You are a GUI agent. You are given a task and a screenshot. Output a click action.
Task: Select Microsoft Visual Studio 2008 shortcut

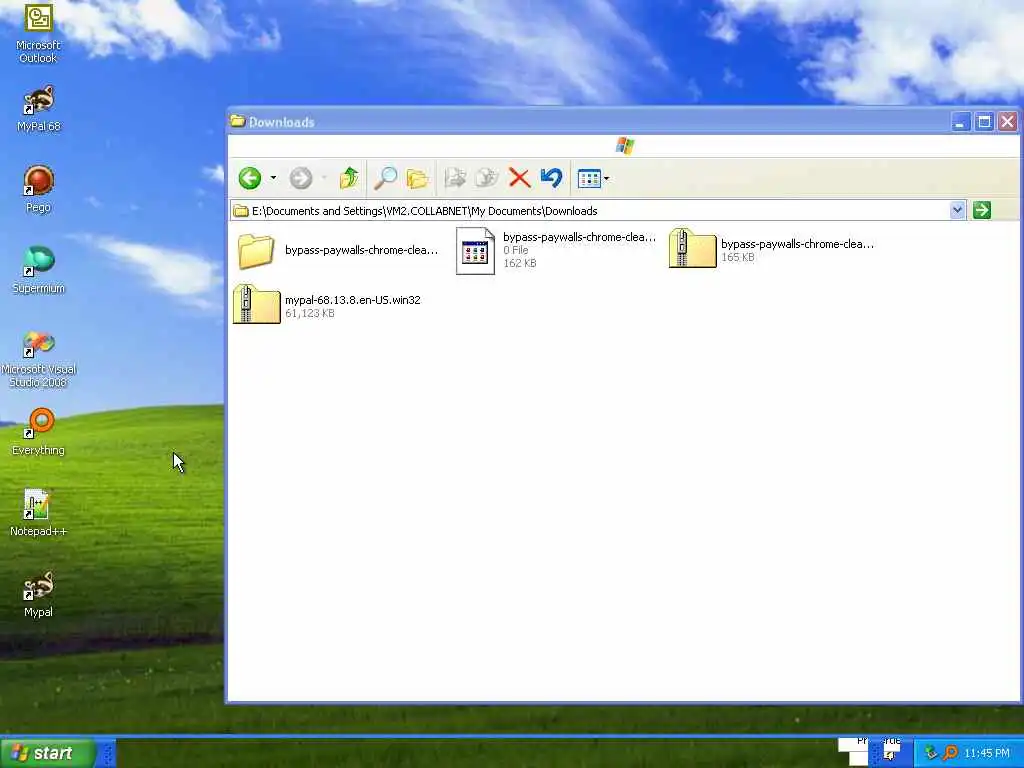coord(38,359)
